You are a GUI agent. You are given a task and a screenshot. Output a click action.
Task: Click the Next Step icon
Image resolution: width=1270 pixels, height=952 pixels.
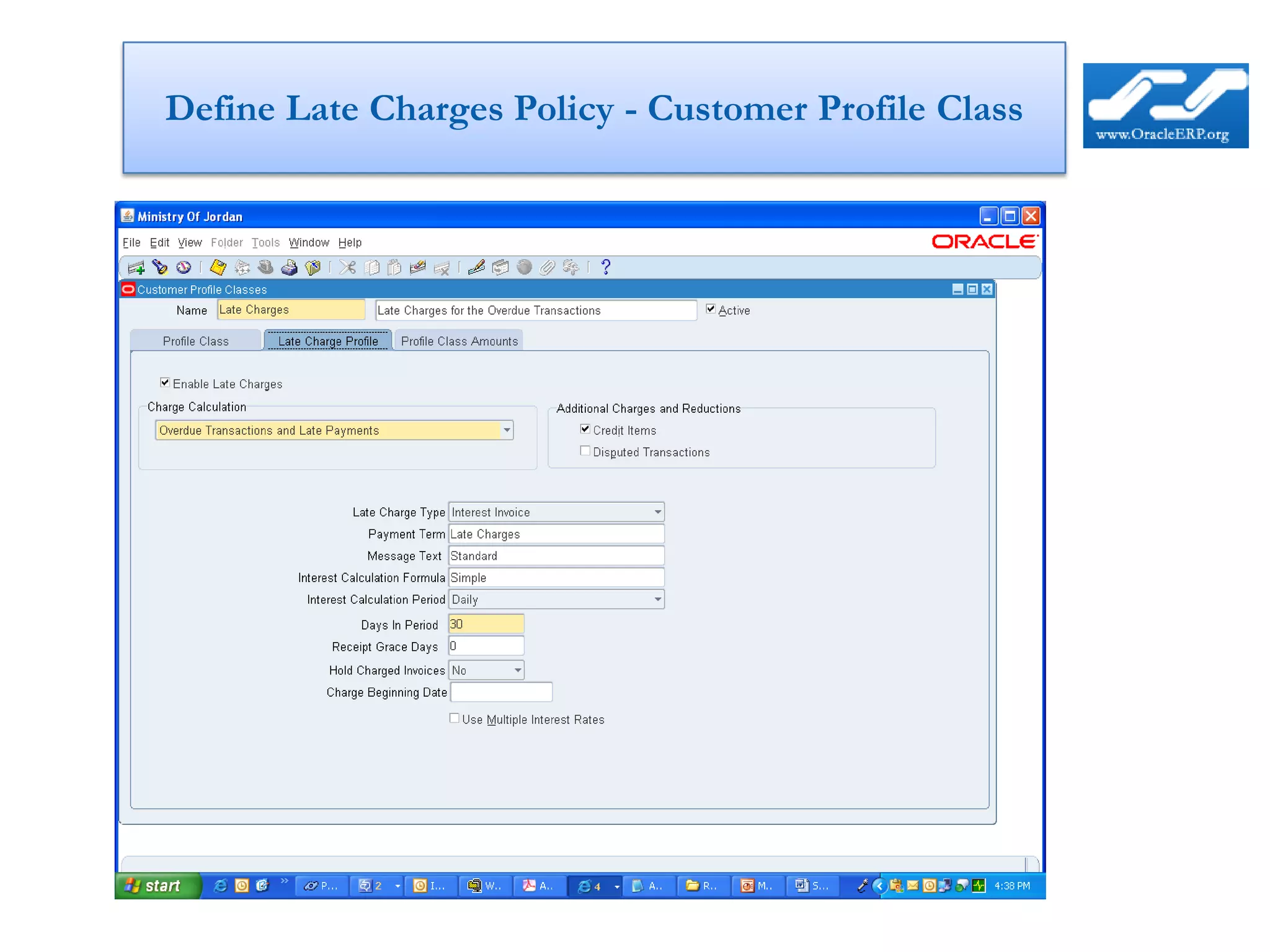point(242,267)
